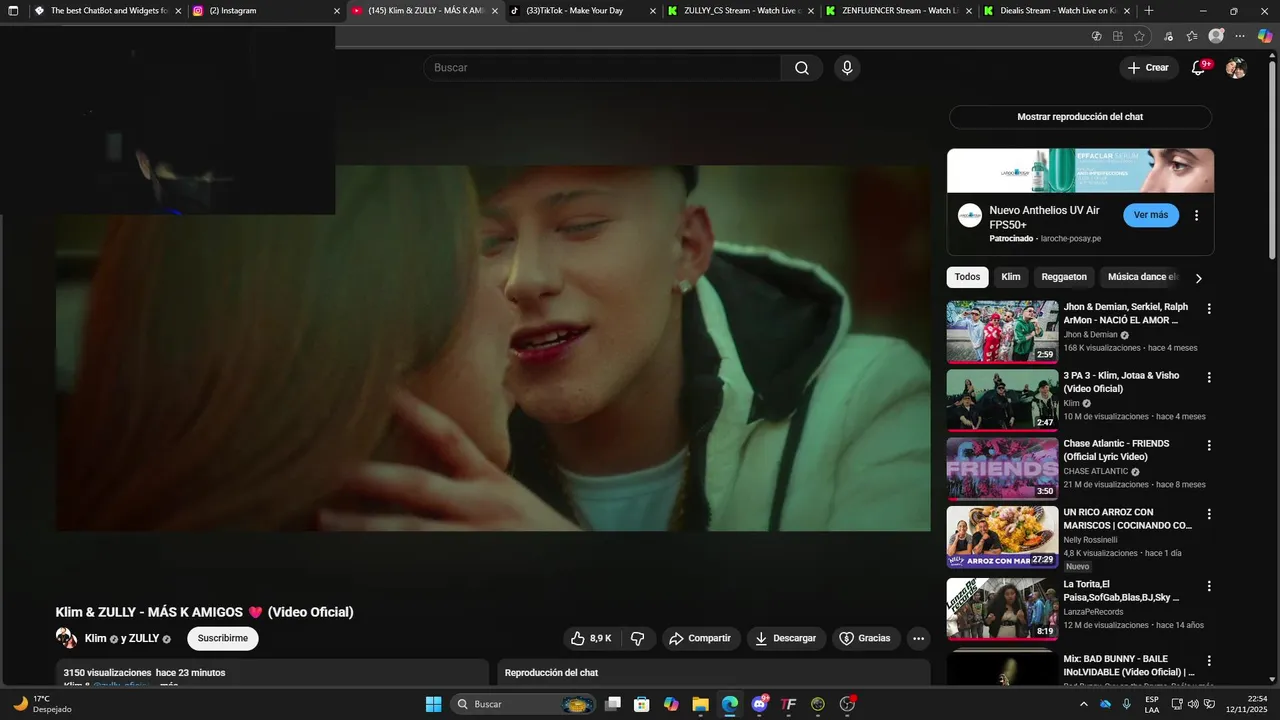This screenshot has width=1280, height=720.
Task: Open Edge favorites list icon
Action: point(1191,36)
